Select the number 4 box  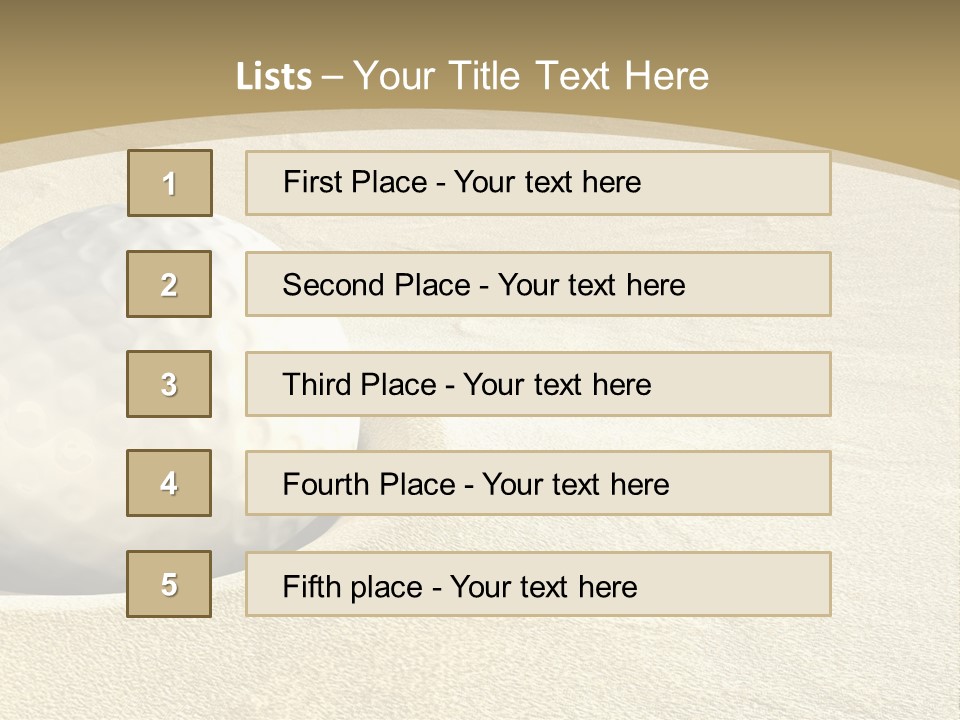pyautogui.click(x=169, y=483)
